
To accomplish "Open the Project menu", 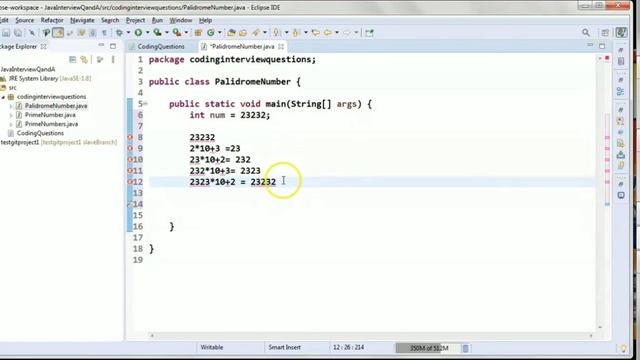I will [135, 20].
